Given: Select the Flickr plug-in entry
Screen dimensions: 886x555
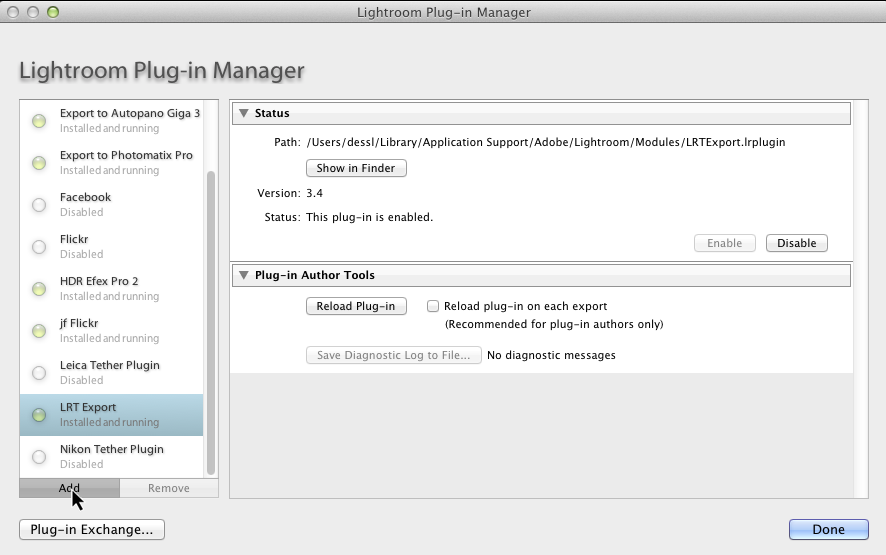Looking at the screenshot, I should 111,246.
